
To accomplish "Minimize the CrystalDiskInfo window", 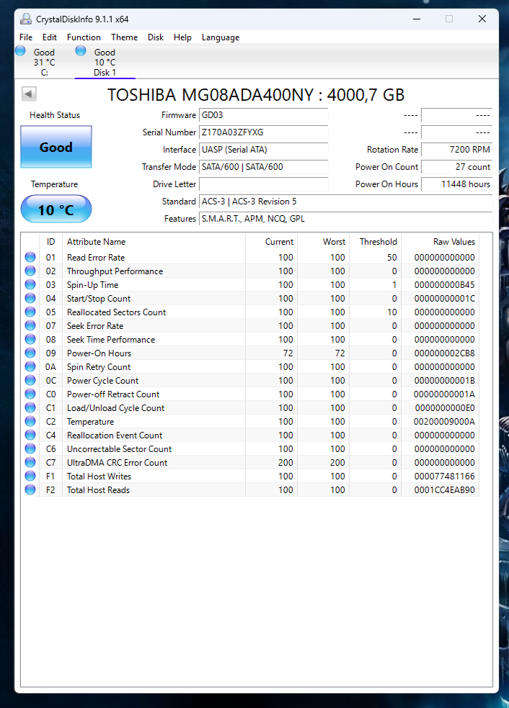I will (x=416, y=19).
